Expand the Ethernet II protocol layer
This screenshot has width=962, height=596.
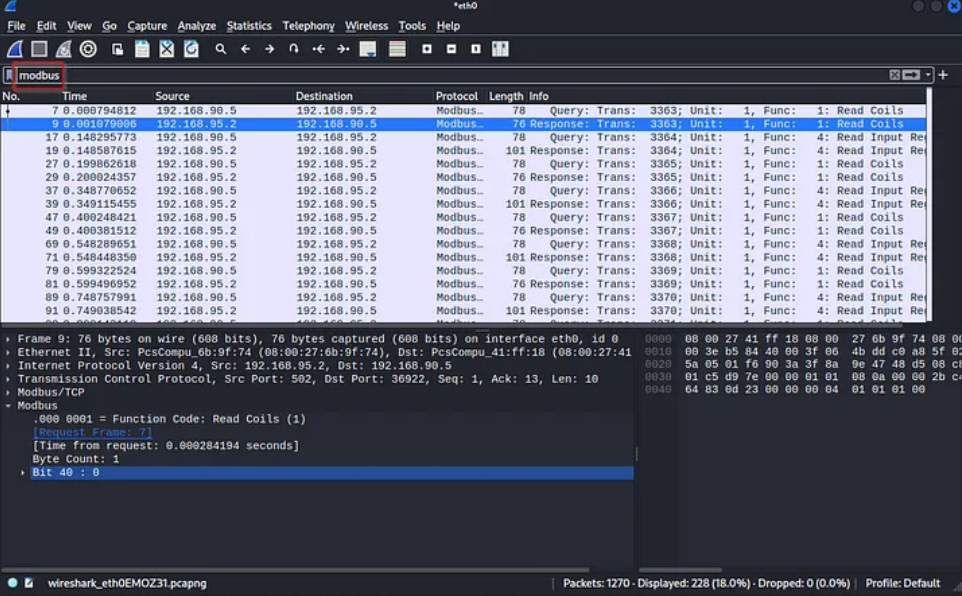click(7, 351)
